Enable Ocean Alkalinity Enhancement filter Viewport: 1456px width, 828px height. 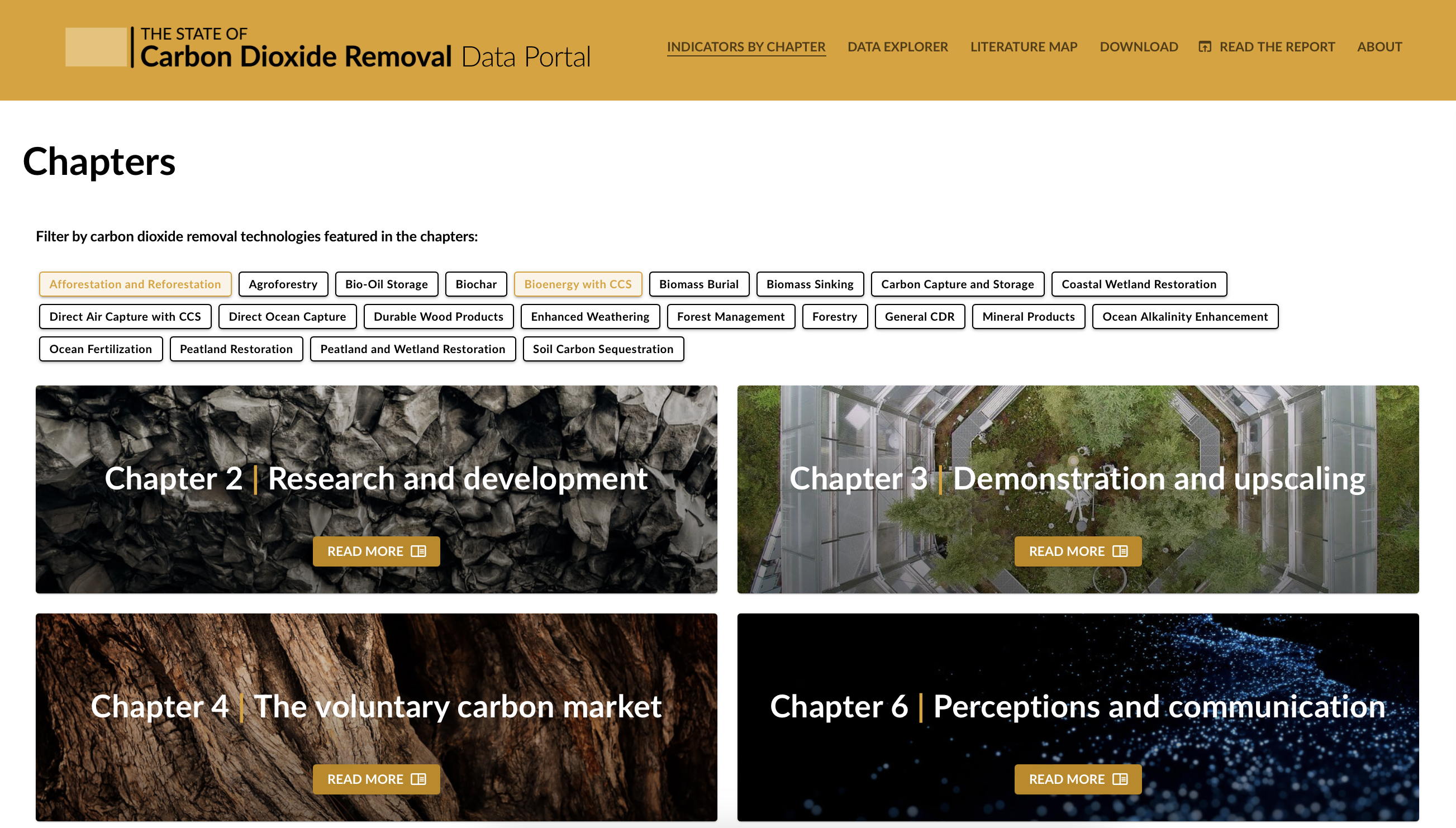[x=1185, y=317]
